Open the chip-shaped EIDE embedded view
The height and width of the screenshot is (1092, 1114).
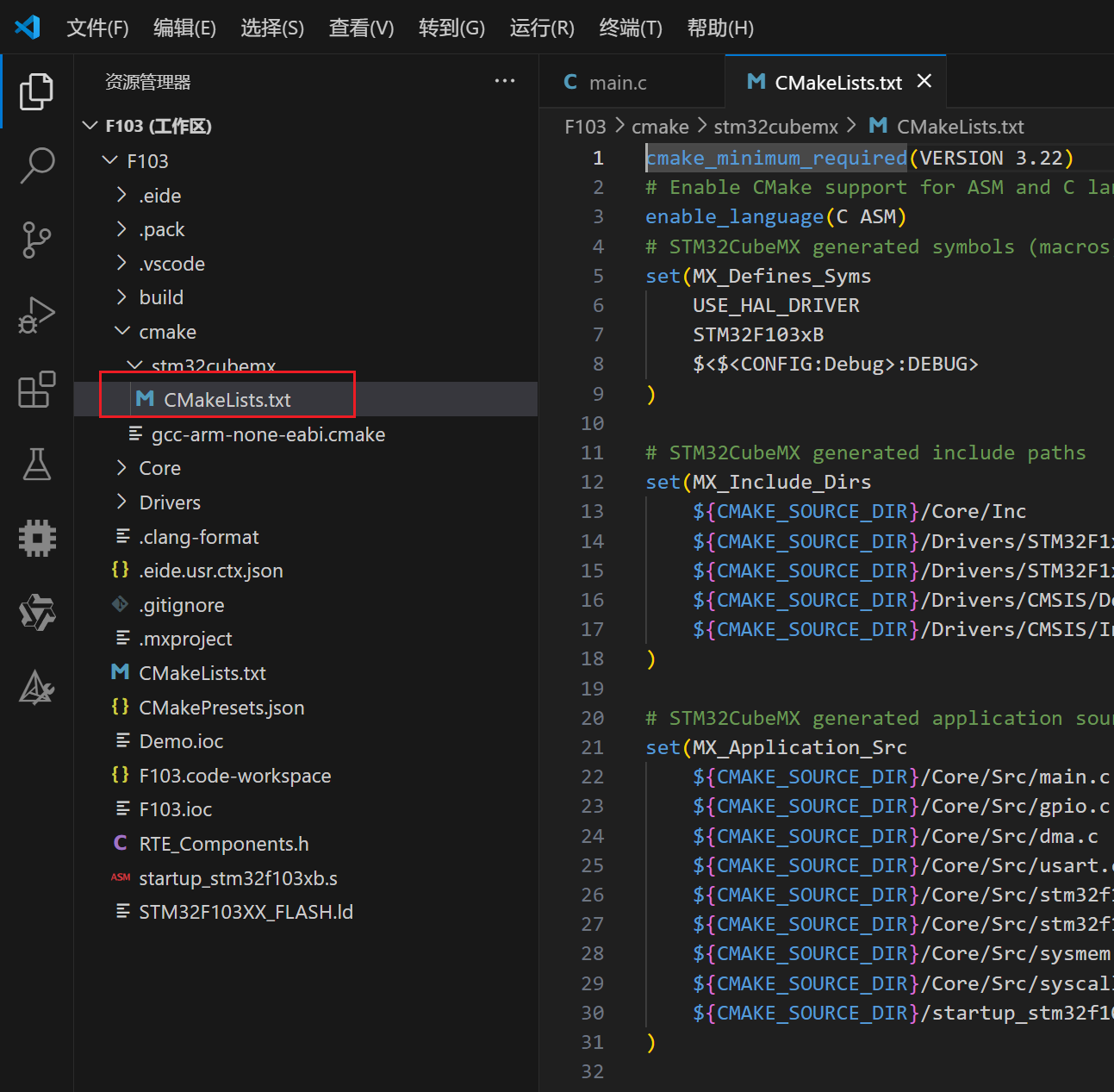click(36, 539)
